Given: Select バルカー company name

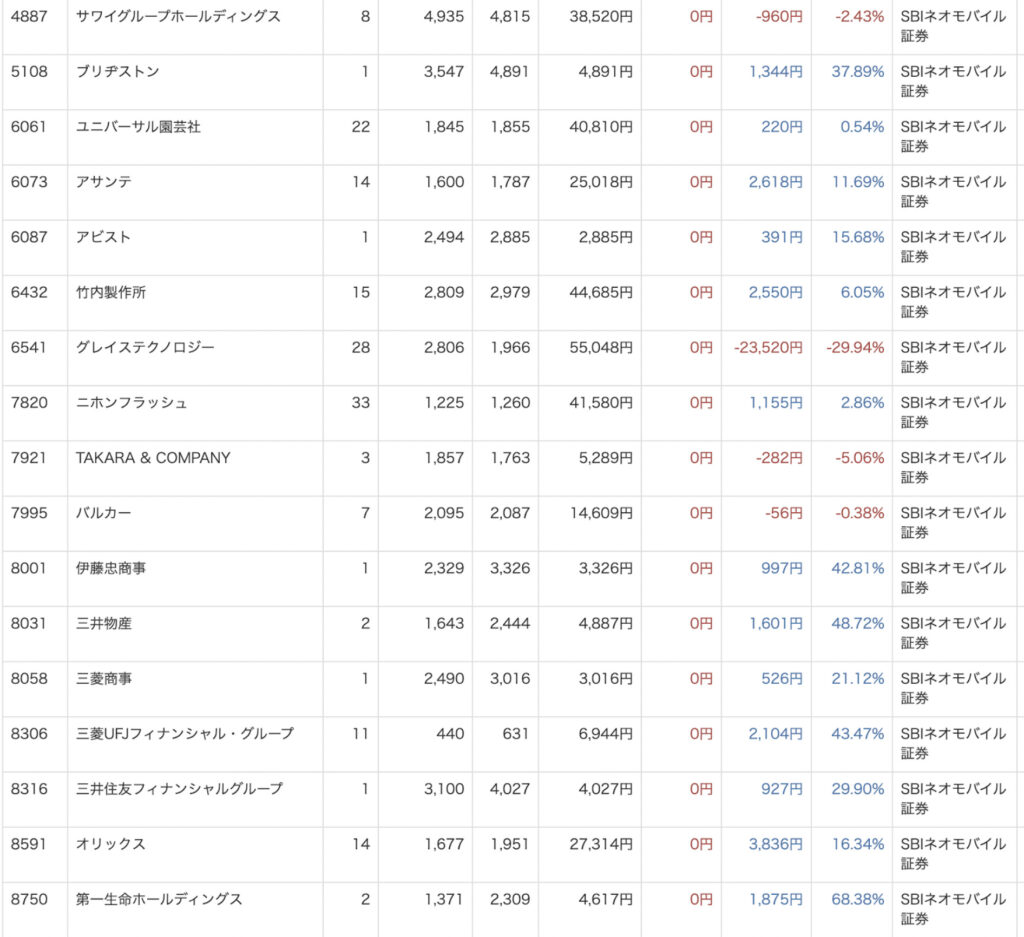Looking at the screenshot, I should tap(103, 513).
